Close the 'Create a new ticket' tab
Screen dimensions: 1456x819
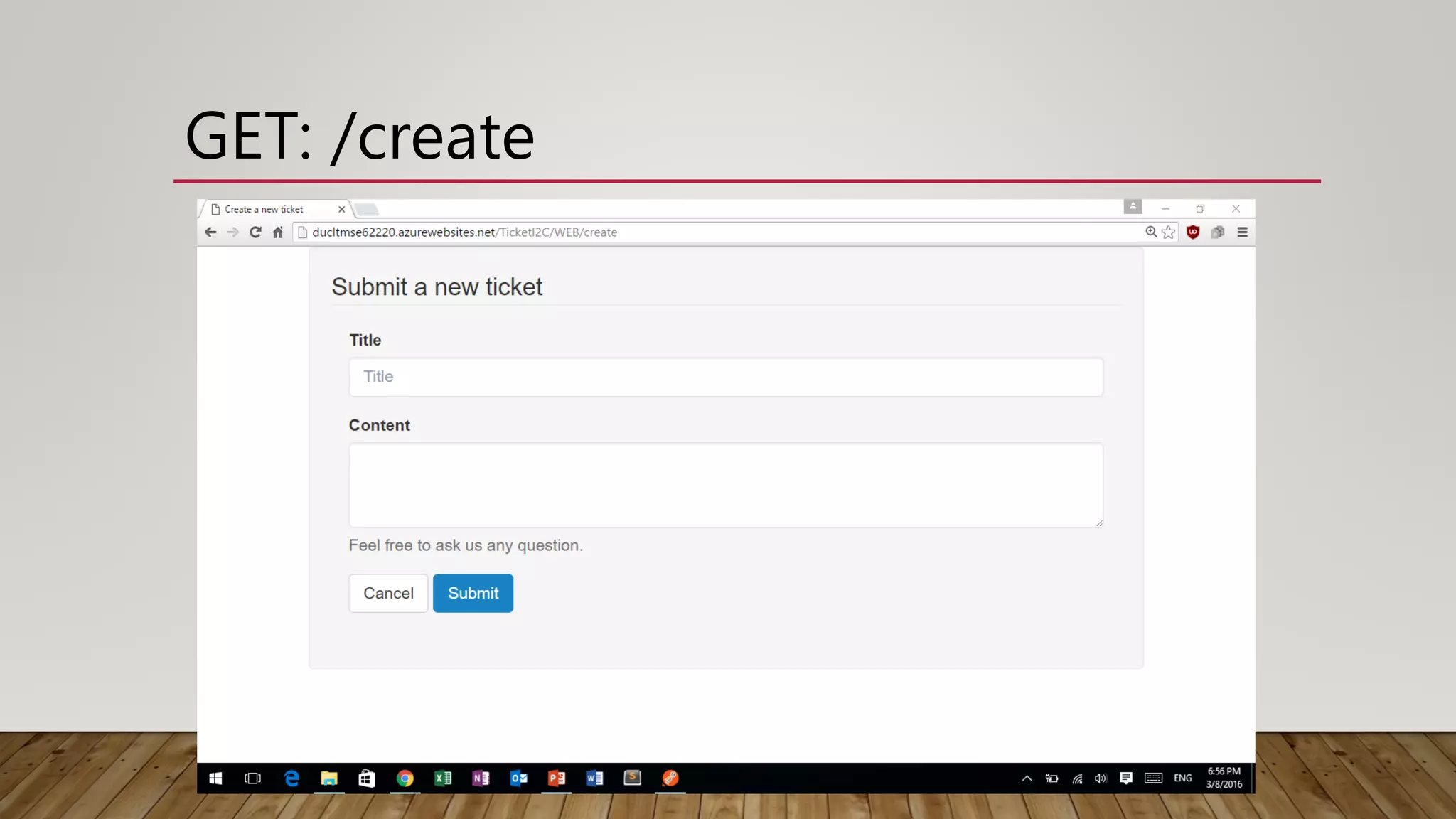point(342,209)
